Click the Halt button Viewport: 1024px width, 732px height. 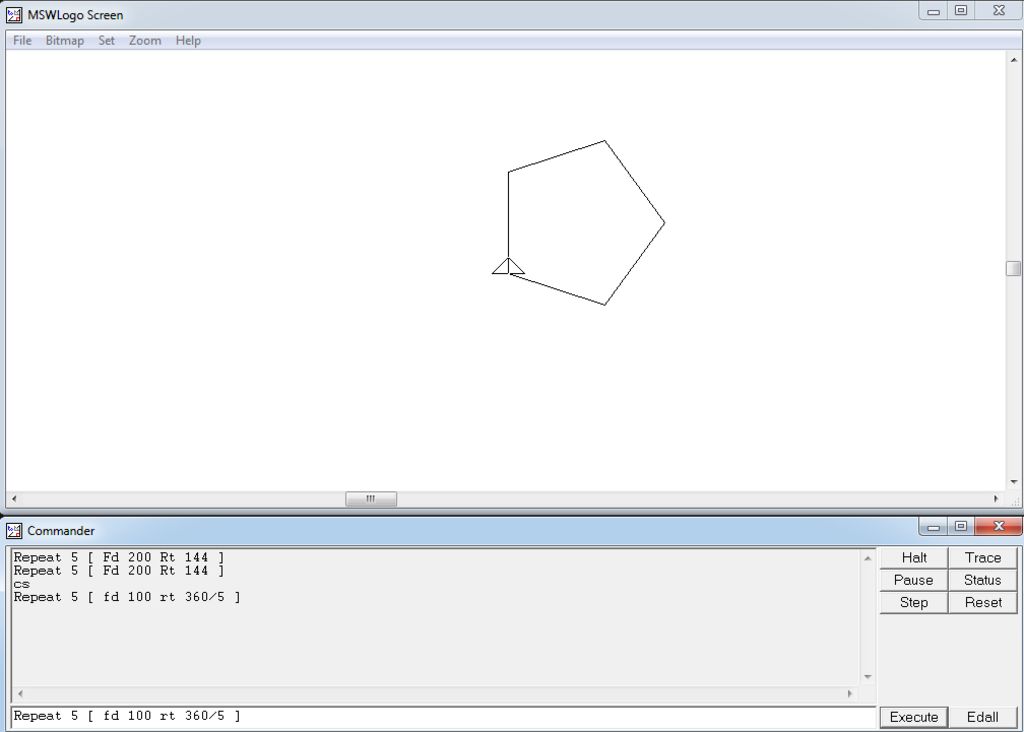(914, 558)
